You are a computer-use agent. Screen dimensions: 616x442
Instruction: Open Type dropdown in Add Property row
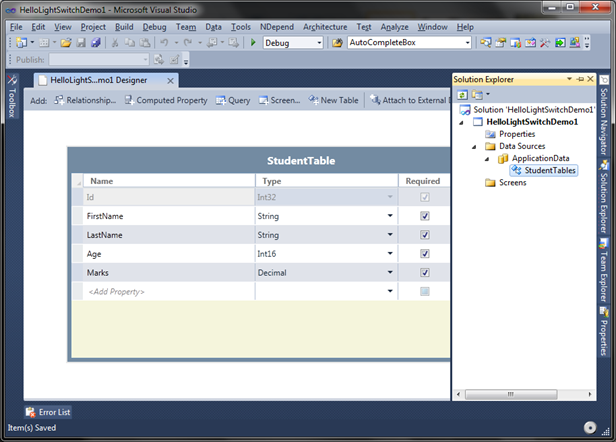pos(390,291)
